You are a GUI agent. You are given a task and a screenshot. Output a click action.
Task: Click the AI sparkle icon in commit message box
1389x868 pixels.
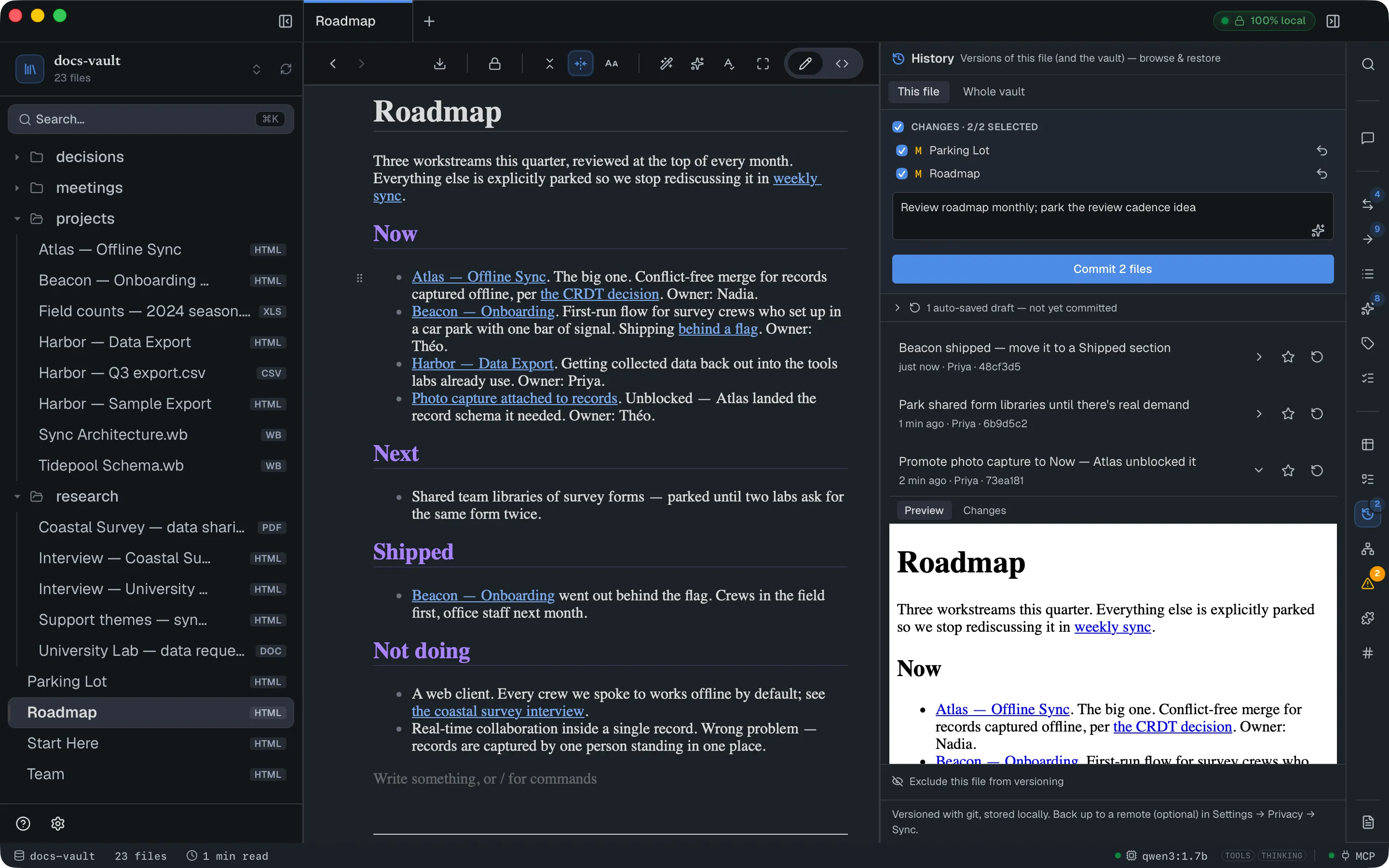[x=1318, y=230]
